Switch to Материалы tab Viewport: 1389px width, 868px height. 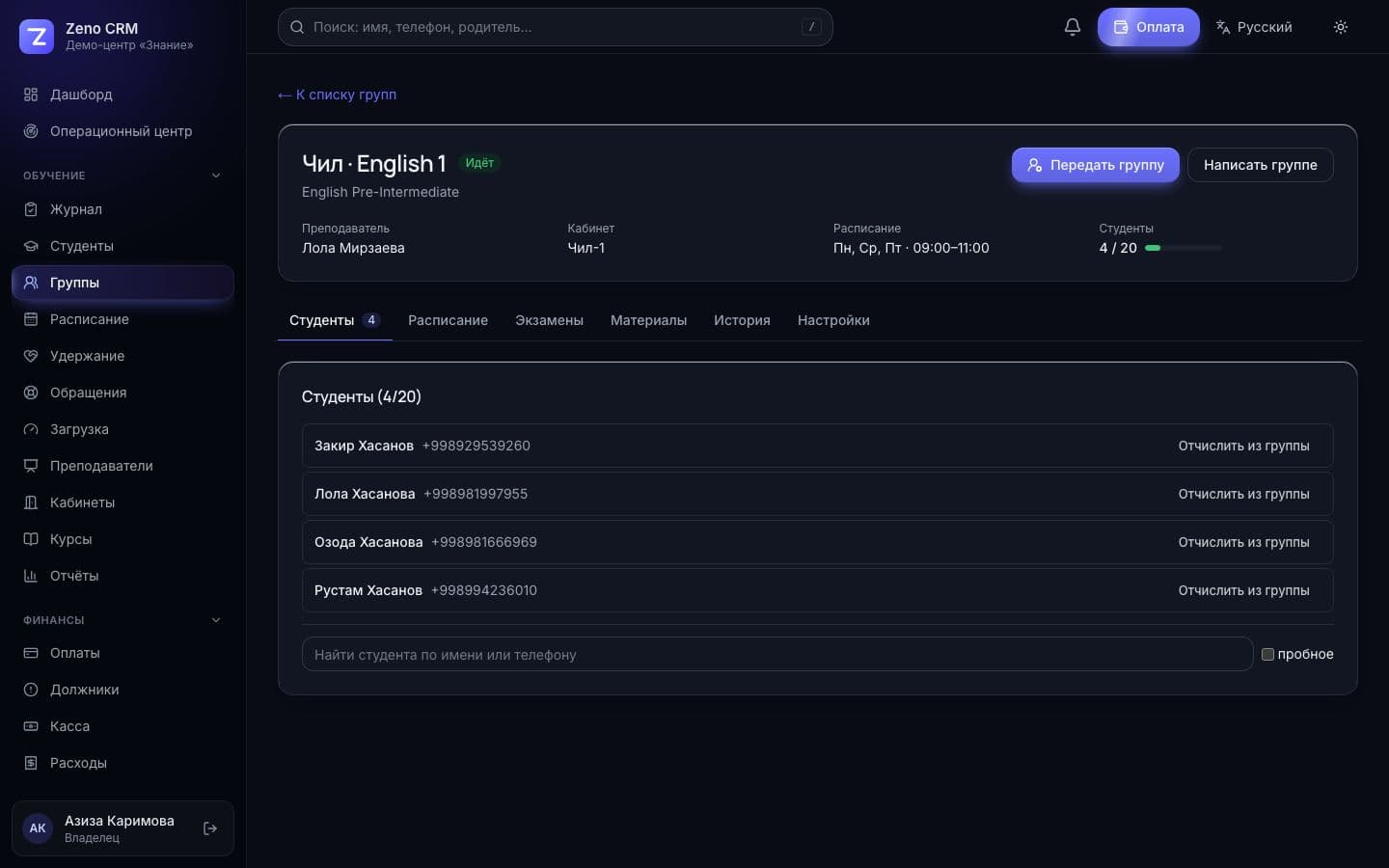648,320
